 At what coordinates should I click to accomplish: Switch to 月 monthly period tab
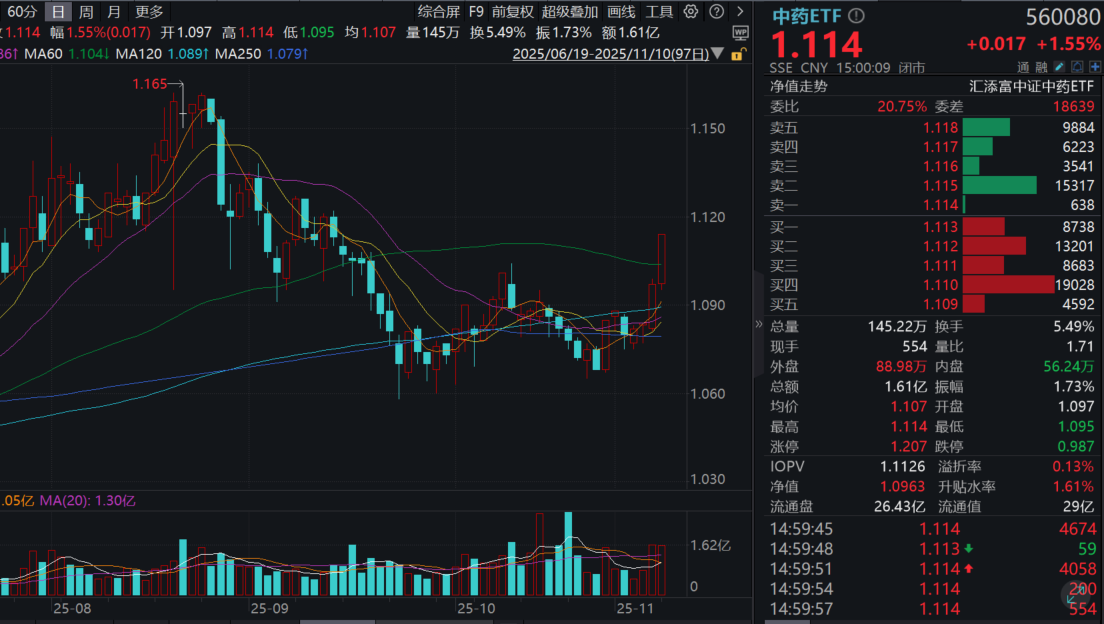pos(114,11)
